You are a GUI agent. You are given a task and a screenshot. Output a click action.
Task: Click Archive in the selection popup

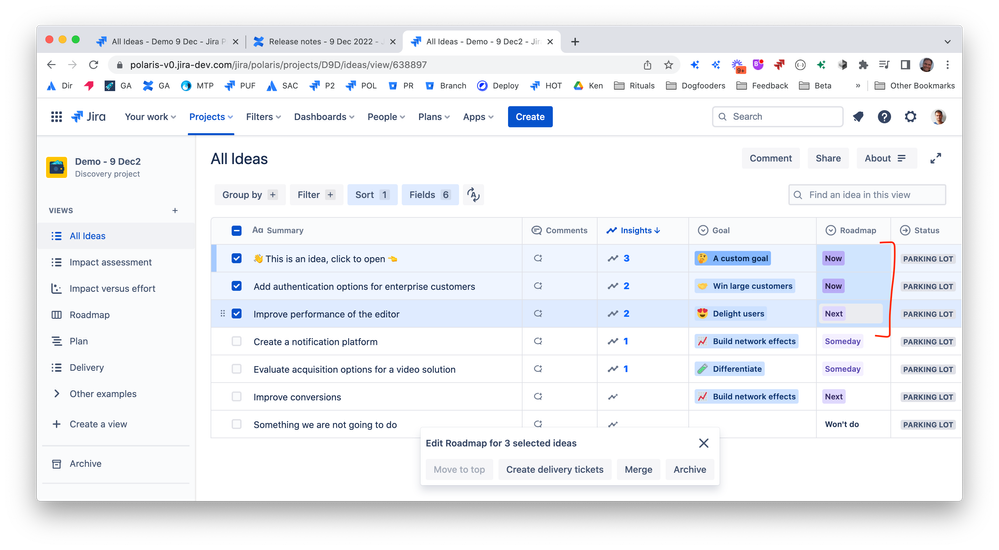[x=689, y=470]
